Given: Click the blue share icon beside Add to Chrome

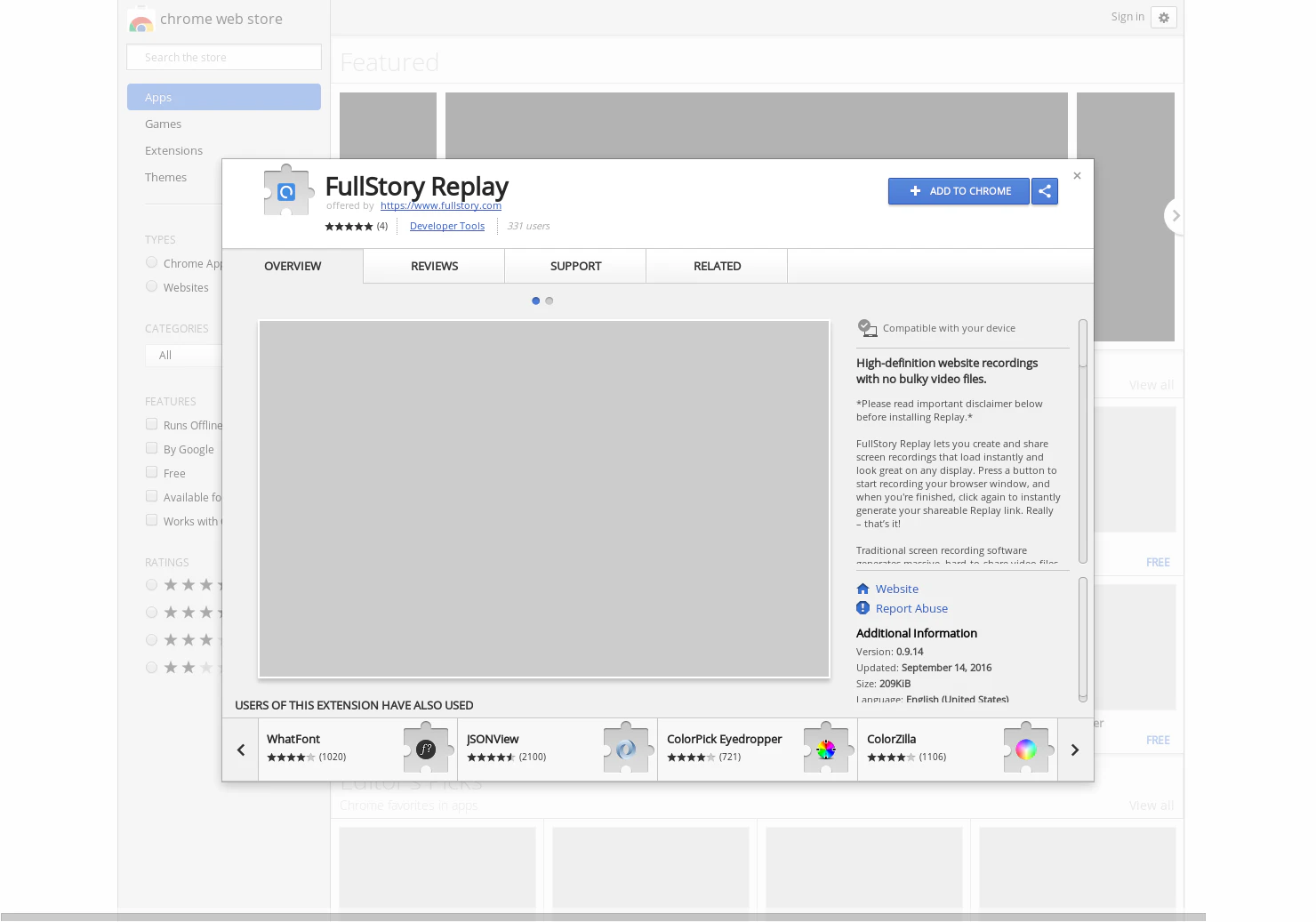Looking at the screenshot, I should pyautogui.click(x=1045, y=191).
